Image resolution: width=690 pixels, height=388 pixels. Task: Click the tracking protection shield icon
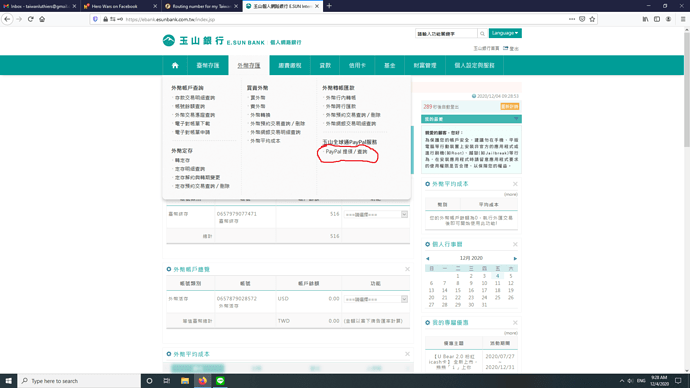tap(95, 19)
